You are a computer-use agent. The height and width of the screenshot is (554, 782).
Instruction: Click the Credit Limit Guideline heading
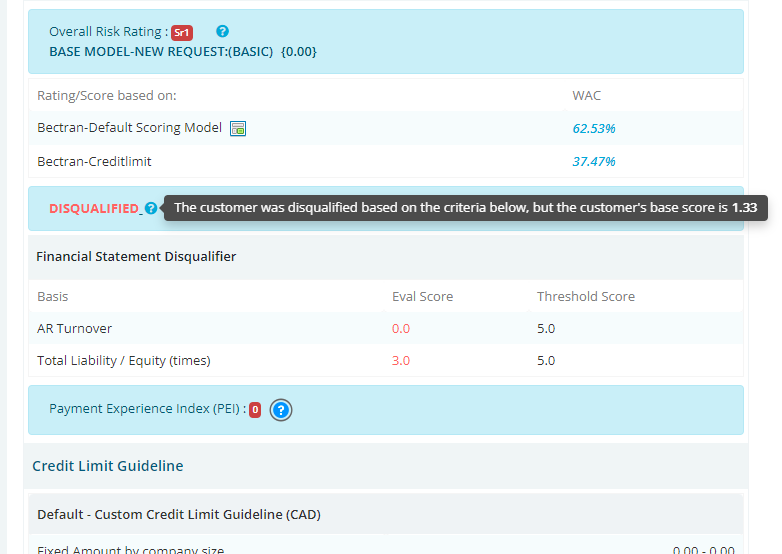pyautogui.click(x=108, y=466)
